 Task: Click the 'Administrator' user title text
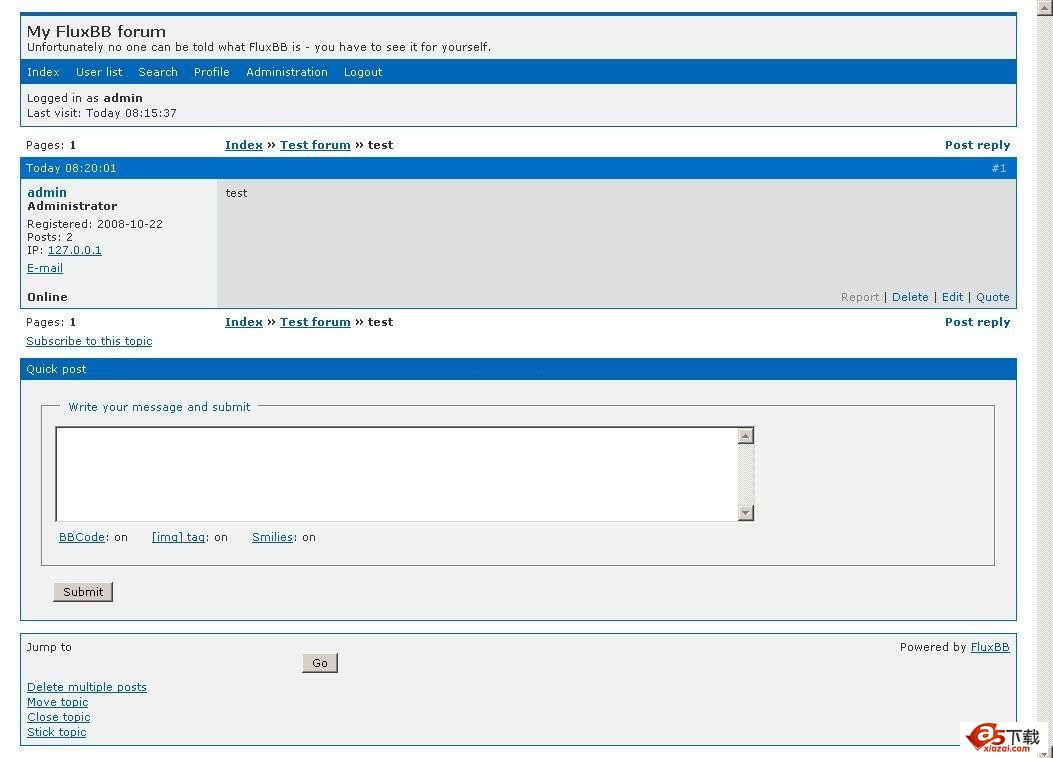point(72,206)
